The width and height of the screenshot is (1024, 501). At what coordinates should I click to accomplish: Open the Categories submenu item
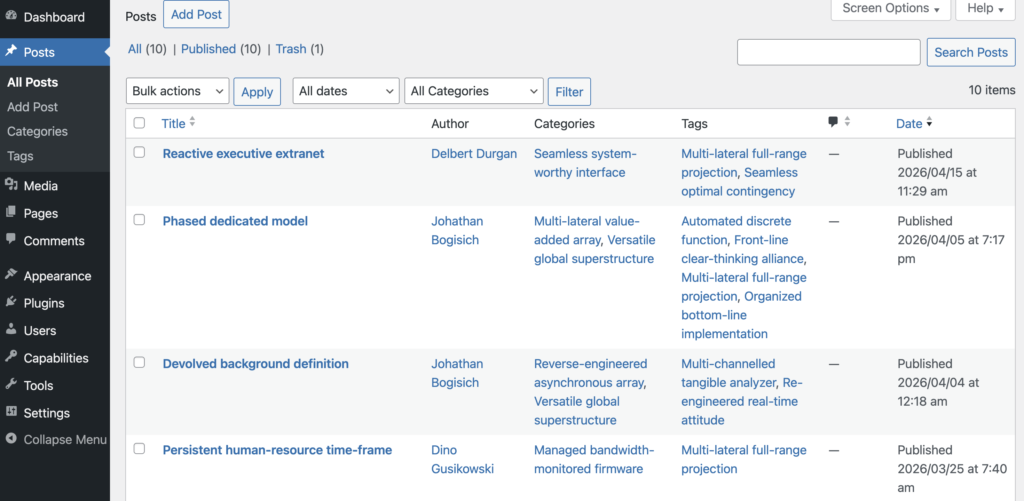(x=37, y=131)
